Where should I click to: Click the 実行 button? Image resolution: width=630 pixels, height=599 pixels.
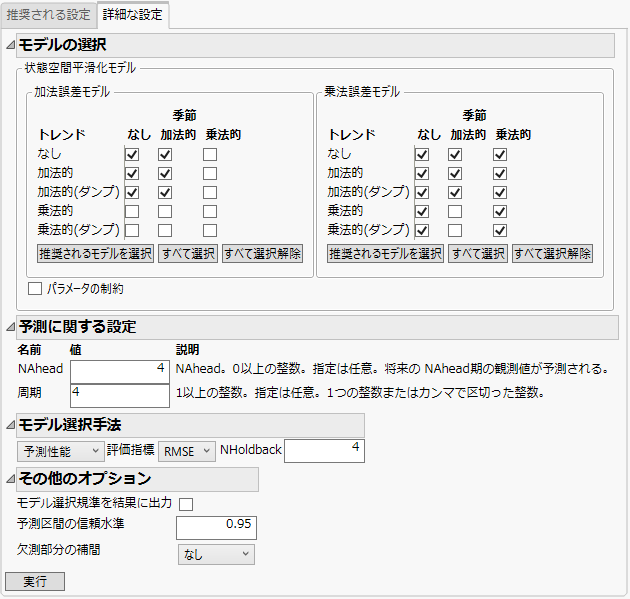coord(35,582)
